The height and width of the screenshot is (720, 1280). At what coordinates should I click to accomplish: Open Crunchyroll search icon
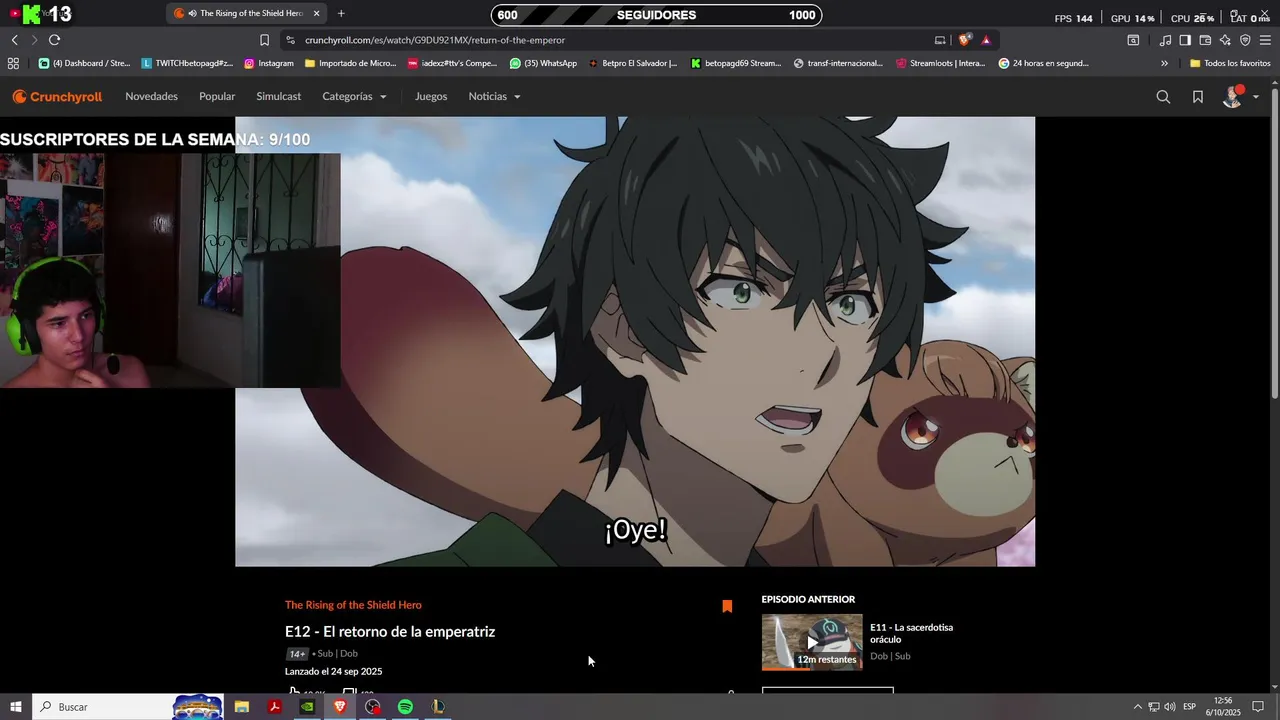click(x=1163, y=97)
